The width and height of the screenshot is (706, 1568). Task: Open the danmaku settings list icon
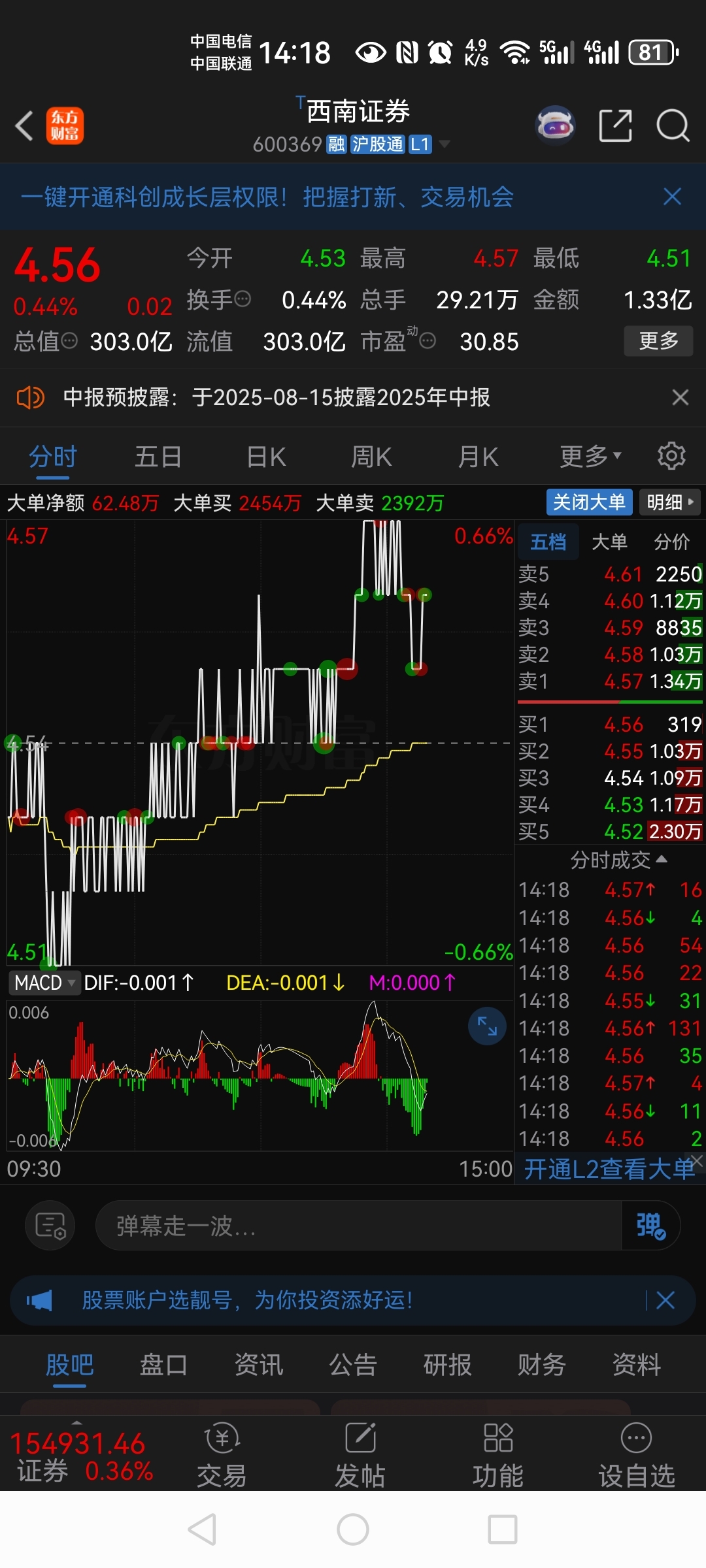point(50,1226)
